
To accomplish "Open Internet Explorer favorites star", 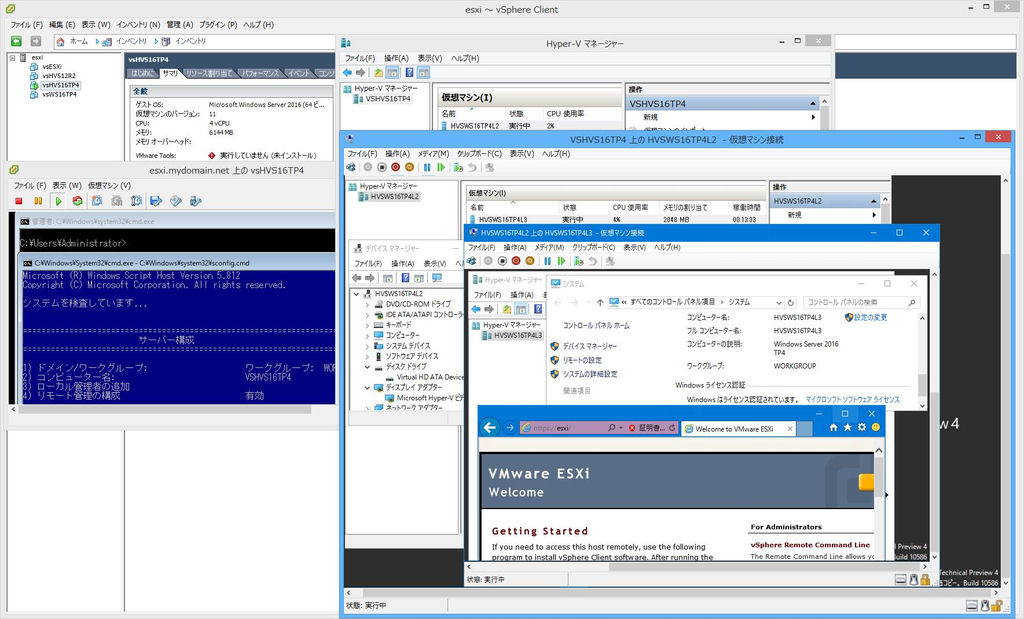I will point(848,428).
